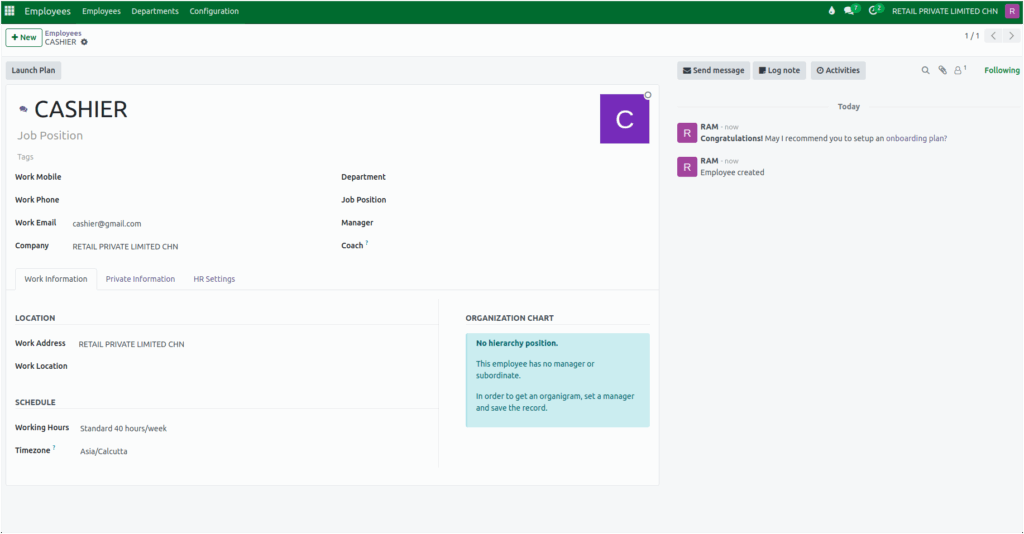Image resolution: width=1024 pixels, height=534 pixels.
Task: Show followers person icon
Action: click(x=960, y=70)
